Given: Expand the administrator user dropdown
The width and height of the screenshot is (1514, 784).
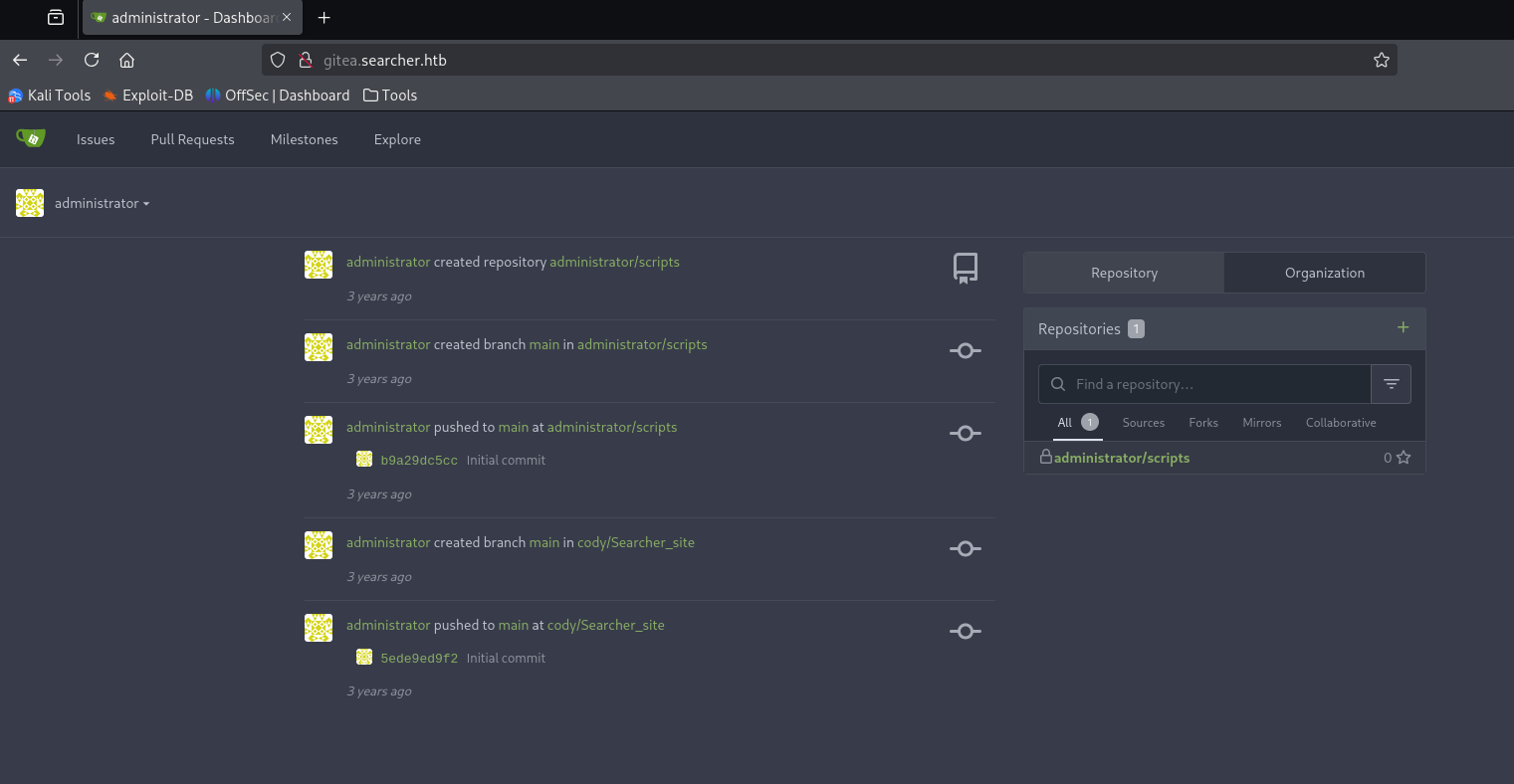Looking at the screenshot, I should [102, 203].
